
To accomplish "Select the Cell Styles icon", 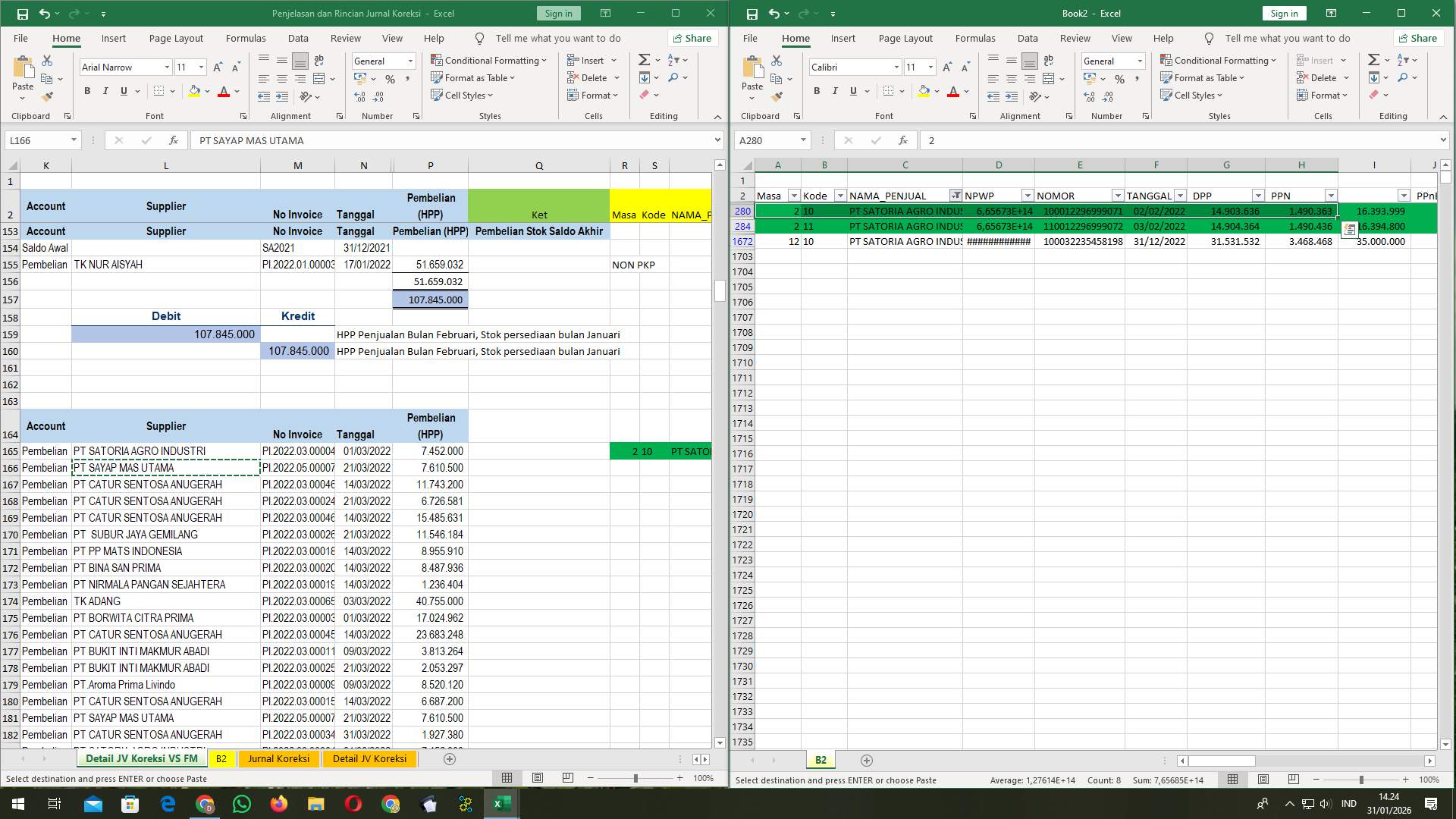I will [438, 96].
